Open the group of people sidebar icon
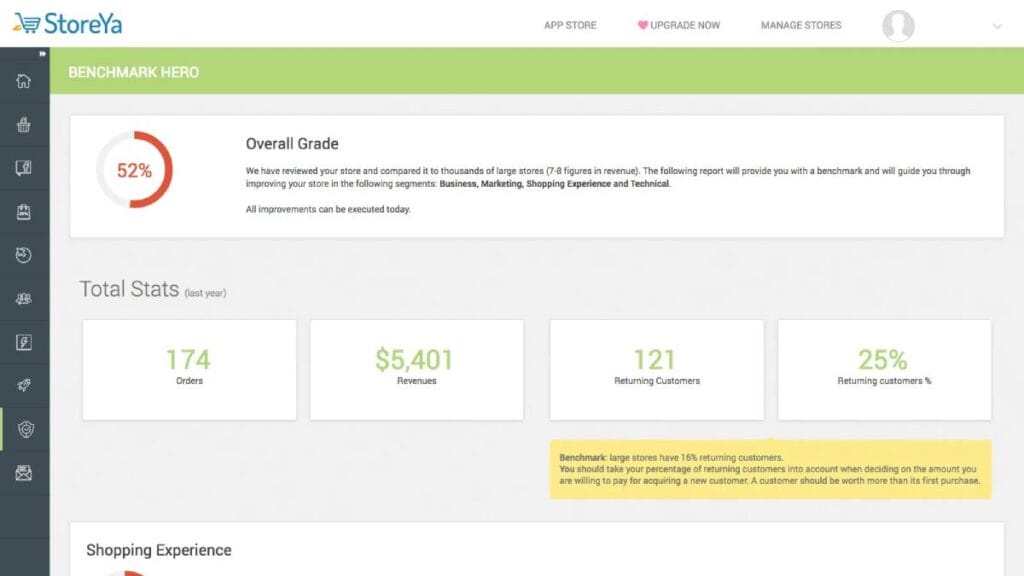The width and height of the screenshot is (1024, 576). (24, 299)
